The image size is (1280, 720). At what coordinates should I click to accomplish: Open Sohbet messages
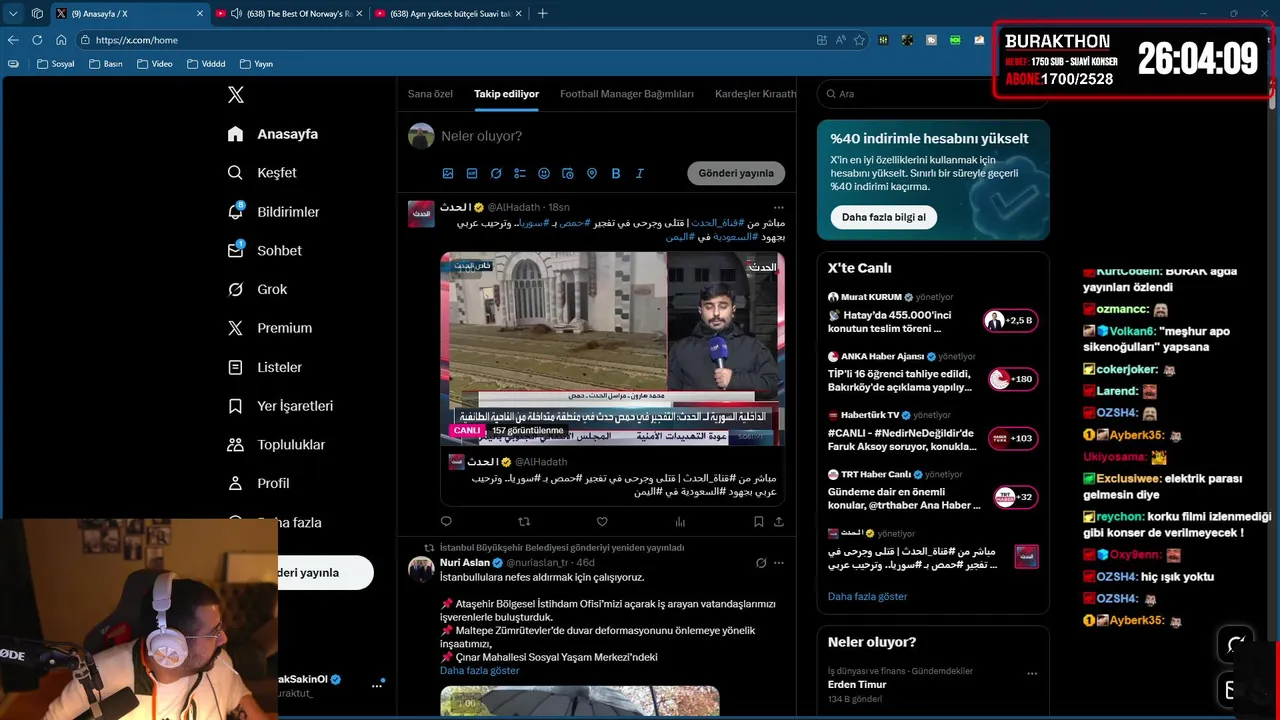click(264, 251)
